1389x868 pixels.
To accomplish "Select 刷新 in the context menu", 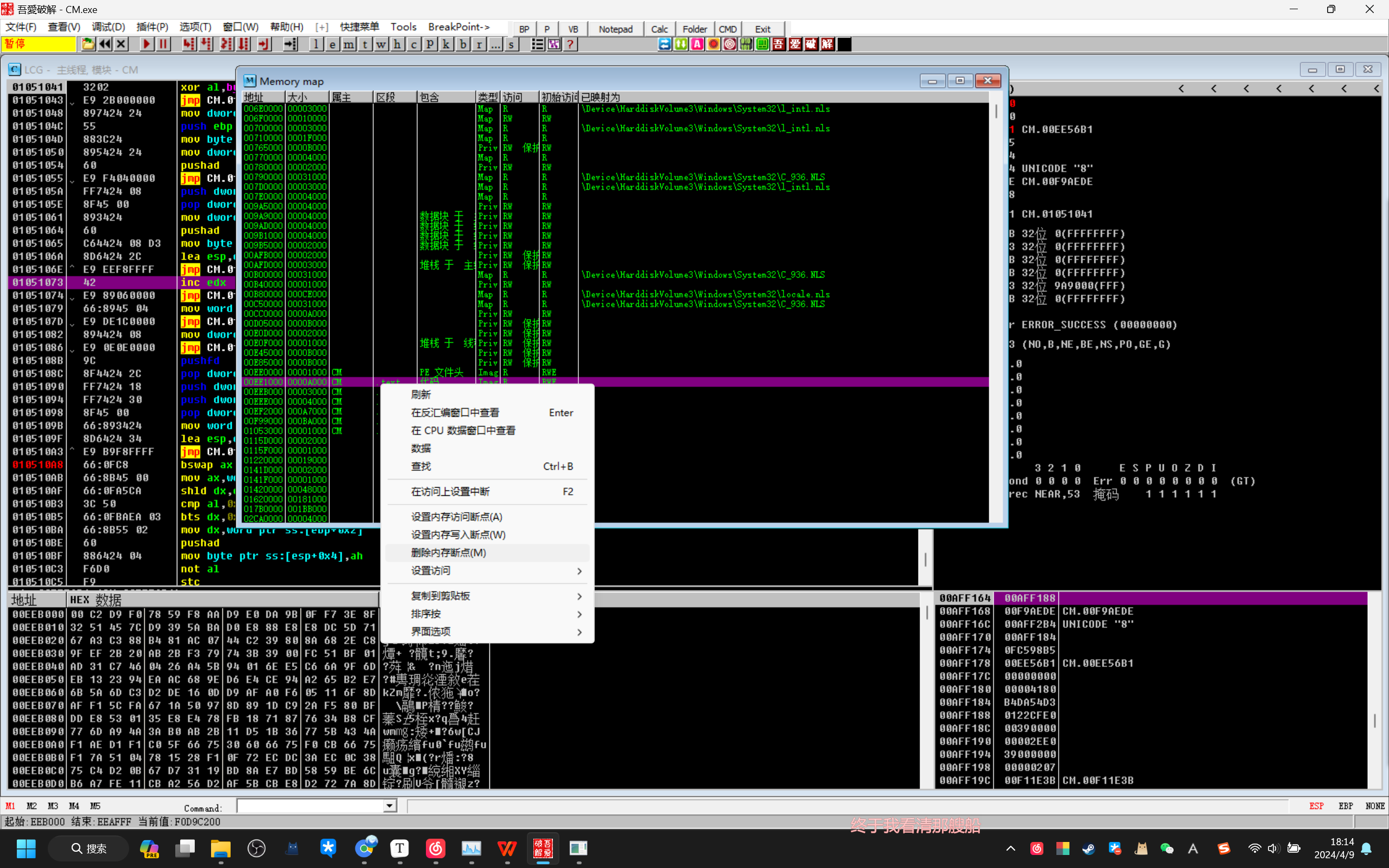I will [x=487, y=394].
